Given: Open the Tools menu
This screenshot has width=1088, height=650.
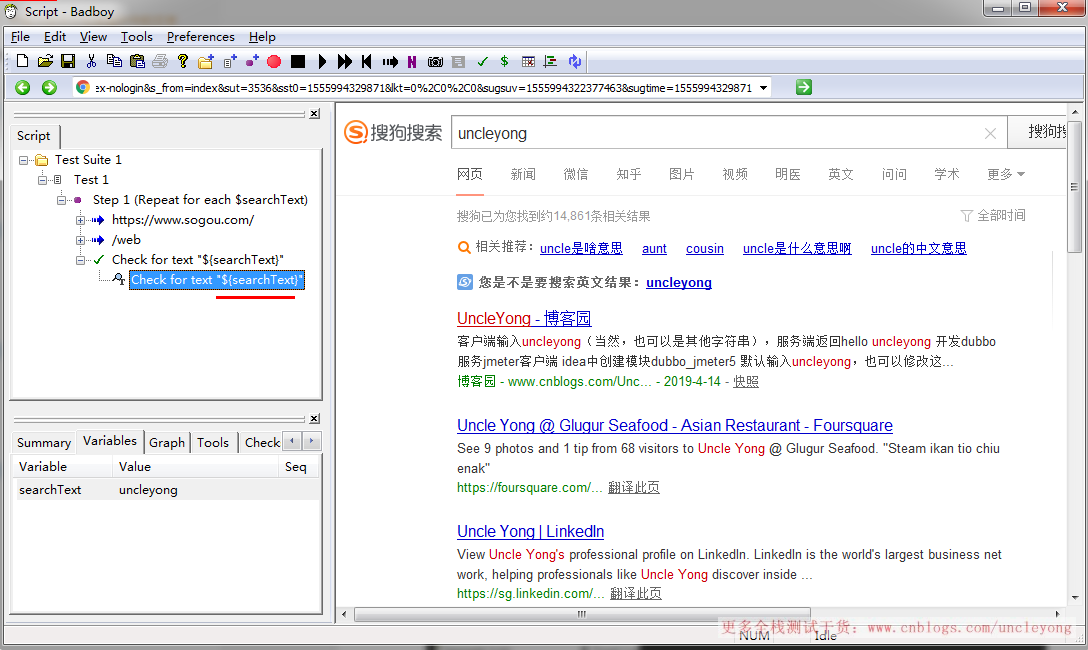Looking at the screenshot, I should (x=137, y=37).
